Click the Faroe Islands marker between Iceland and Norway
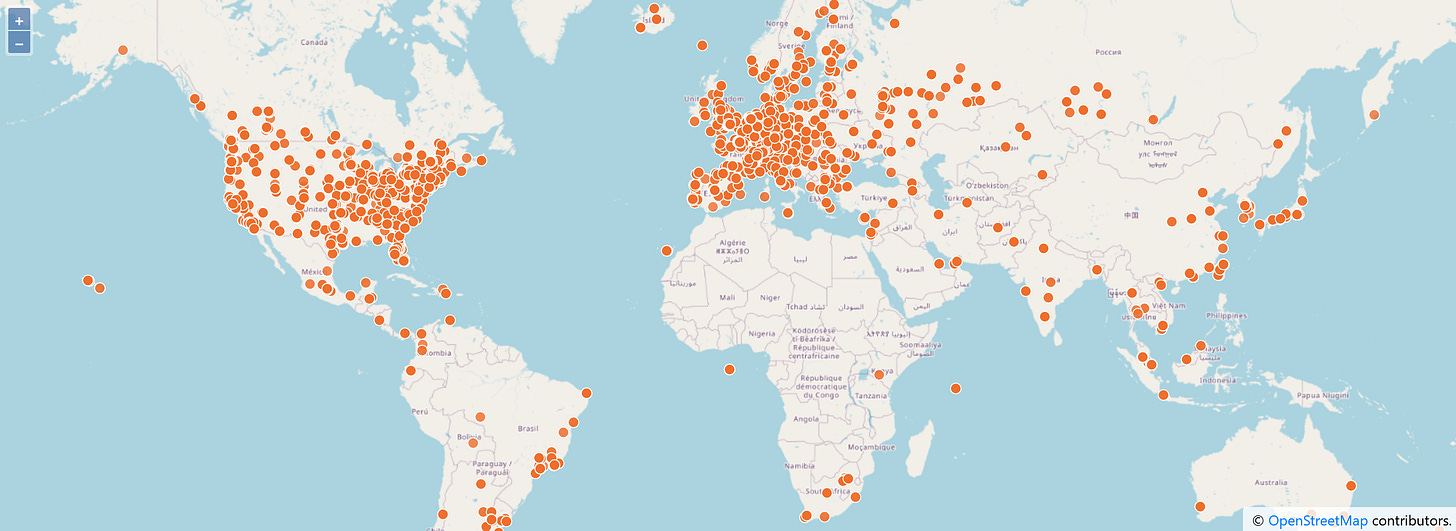This screenshot has width=1456, height=531. click(x=702, y=45)
